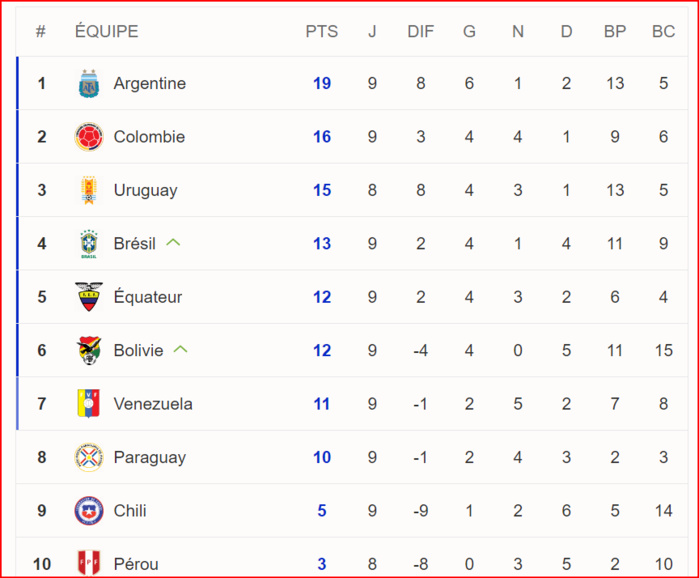Click Argentine's 19 points value
Image resolution: width=699 pixels, height=578 pixels.
[x=322, y=83]
